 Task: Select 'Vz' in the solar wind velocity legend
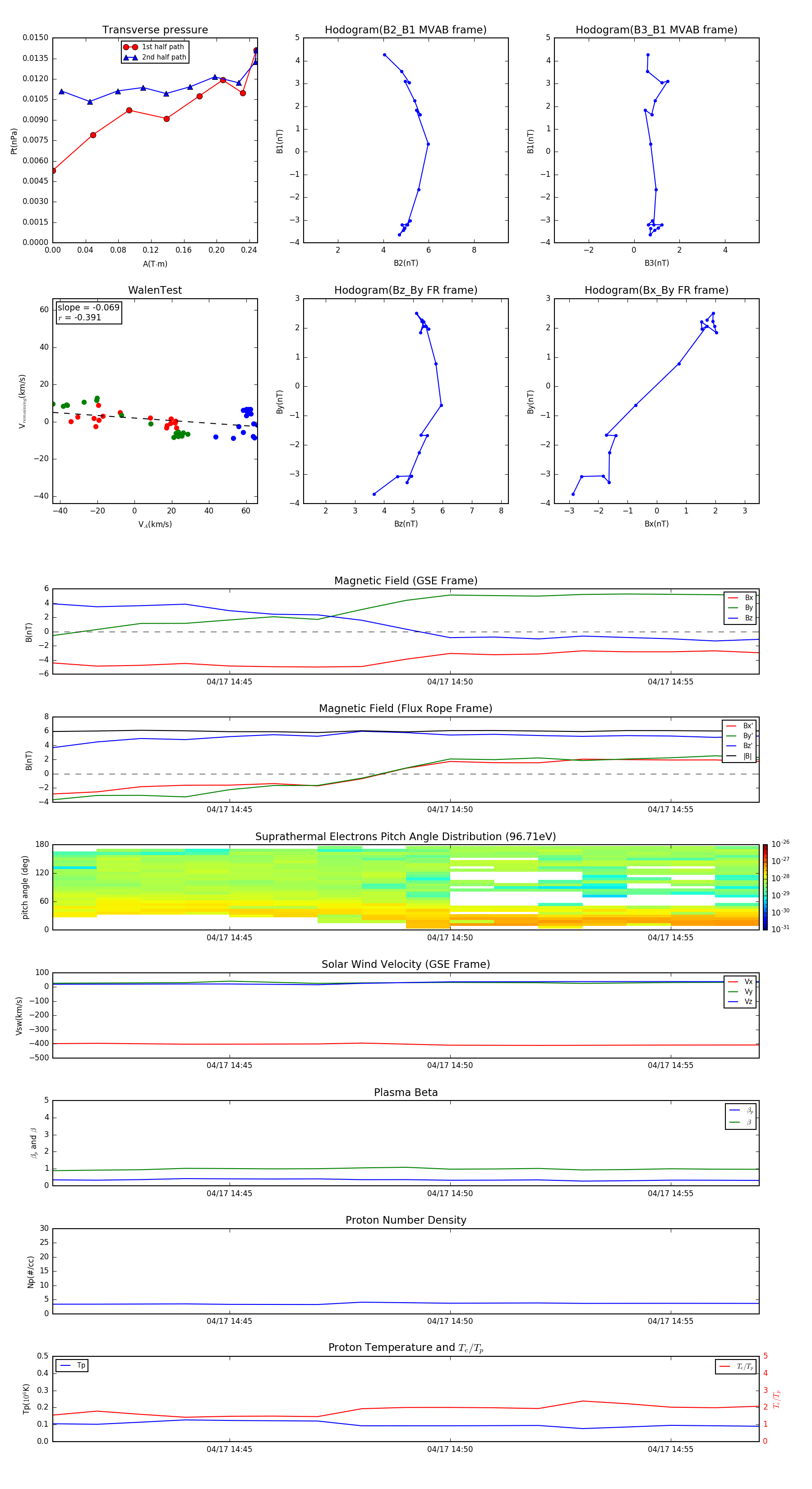[740, 1002]
